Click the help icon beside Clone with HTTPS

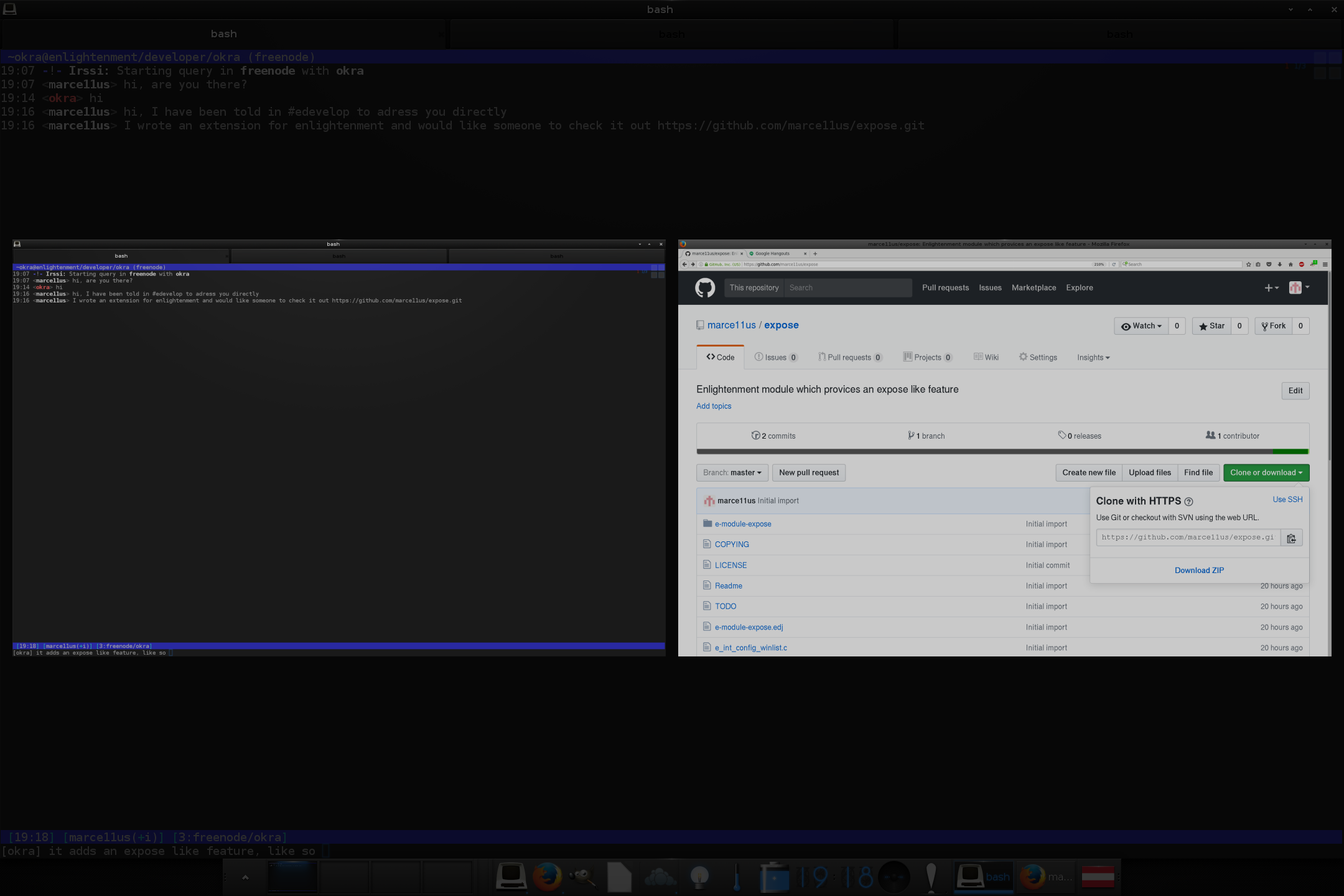1188,502
